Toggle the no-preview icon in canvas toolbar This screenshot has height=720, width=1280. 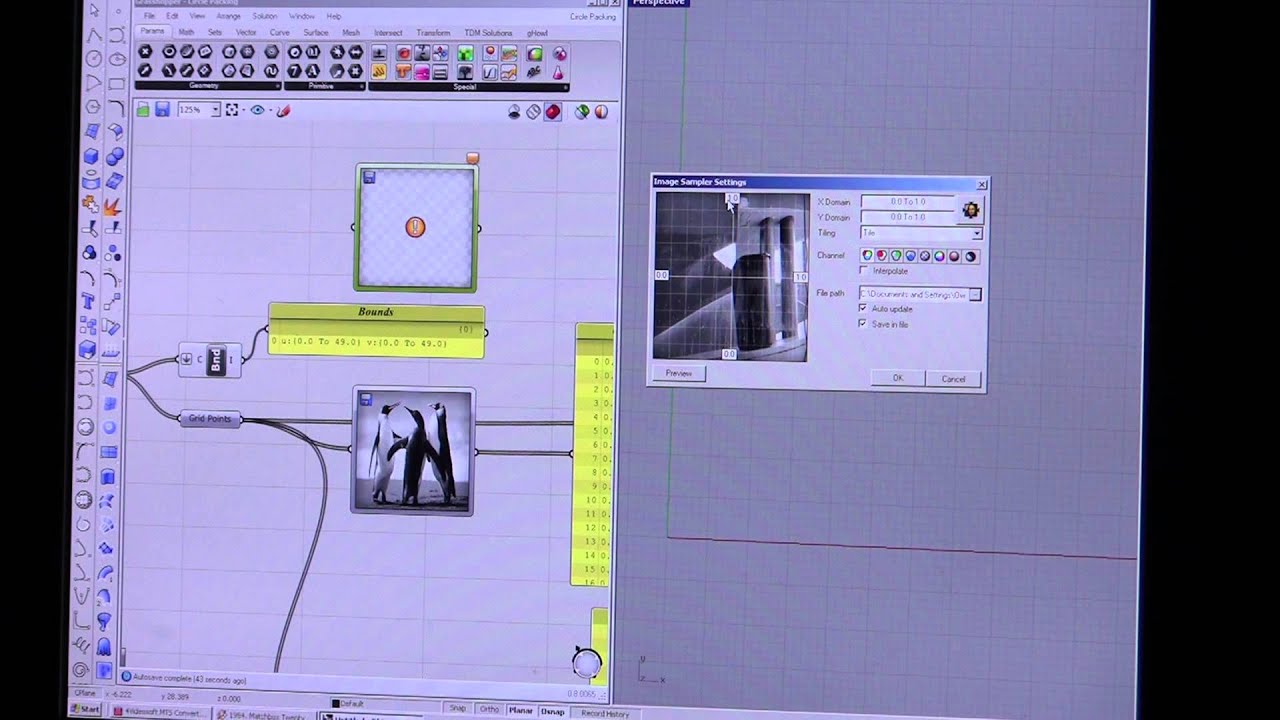point(514,111)
